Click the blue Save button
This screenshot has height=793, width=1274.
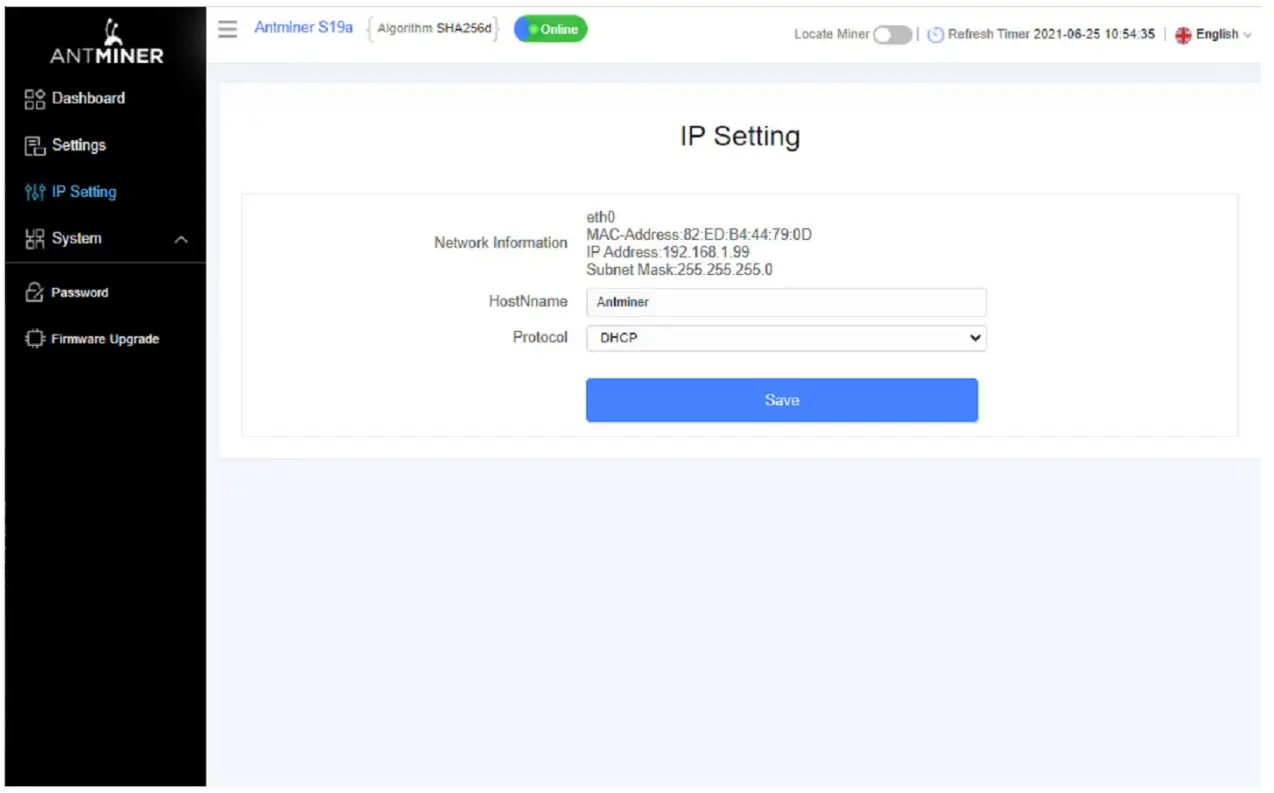tap(782, 400)
